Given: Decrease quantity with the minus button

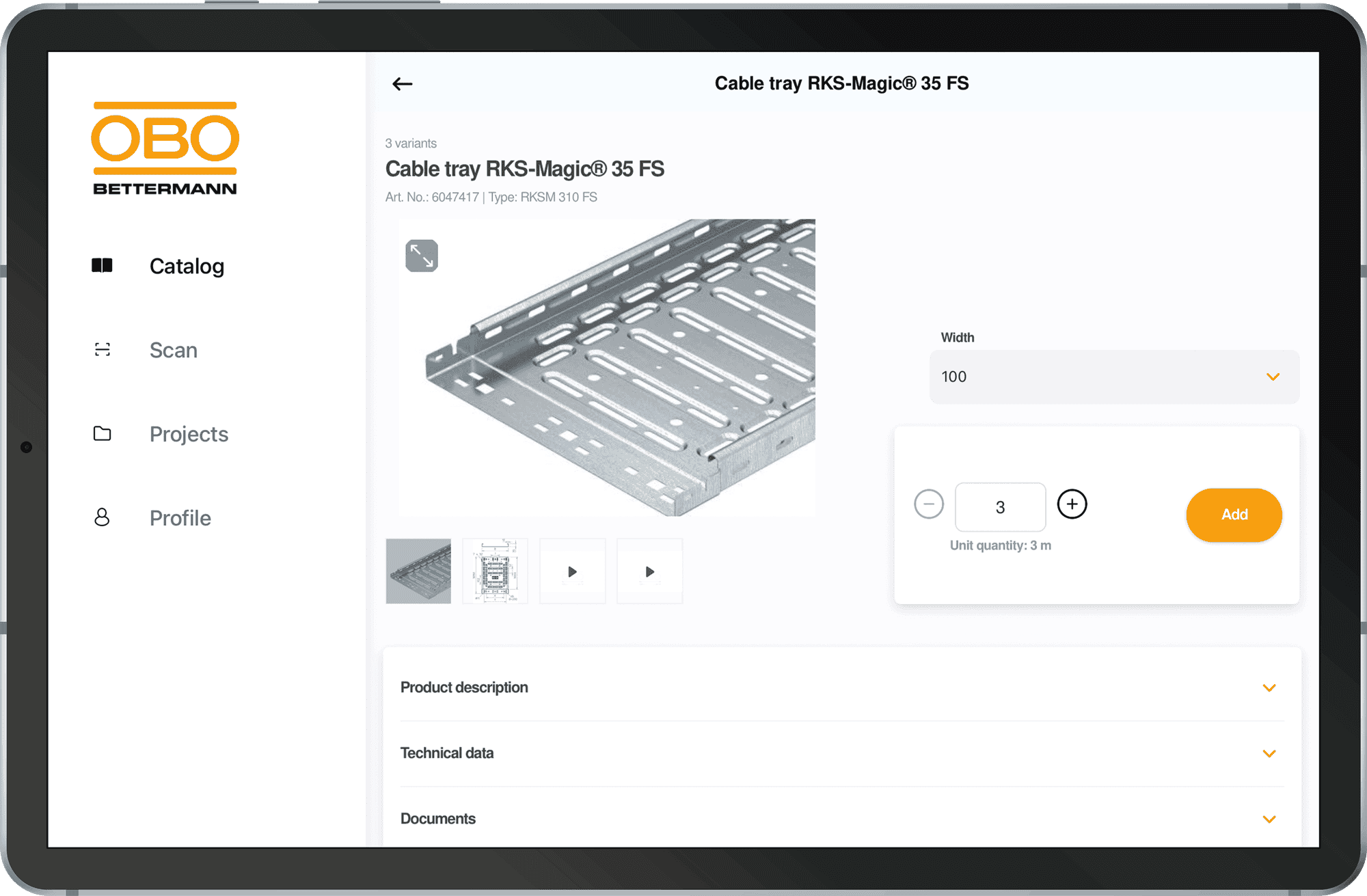Looking at the screenshot, I should 929,504.
